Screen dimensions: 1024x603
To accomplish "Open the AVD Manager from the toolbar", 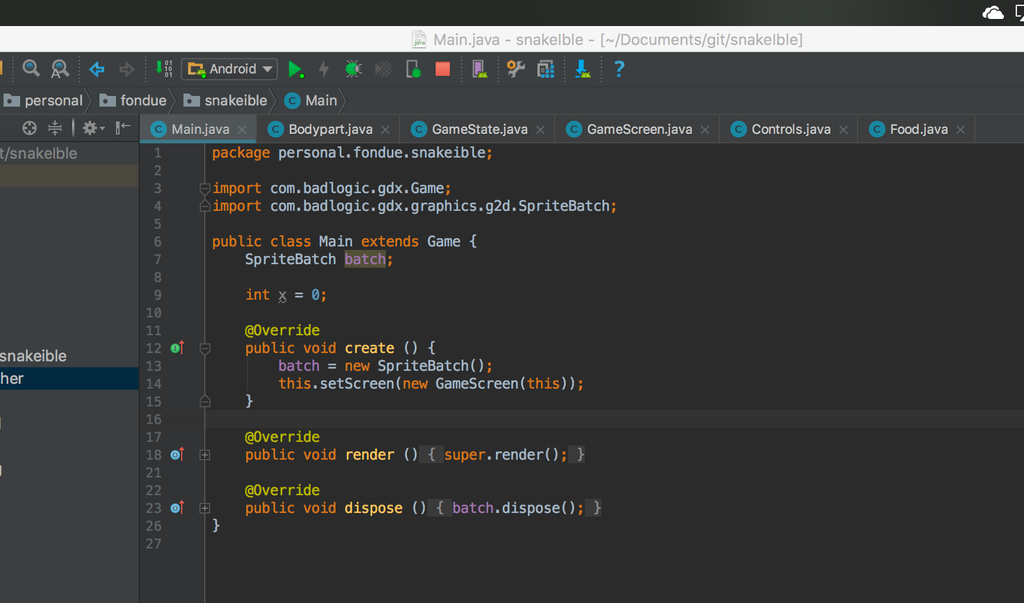I will click(x=478, y=69).
